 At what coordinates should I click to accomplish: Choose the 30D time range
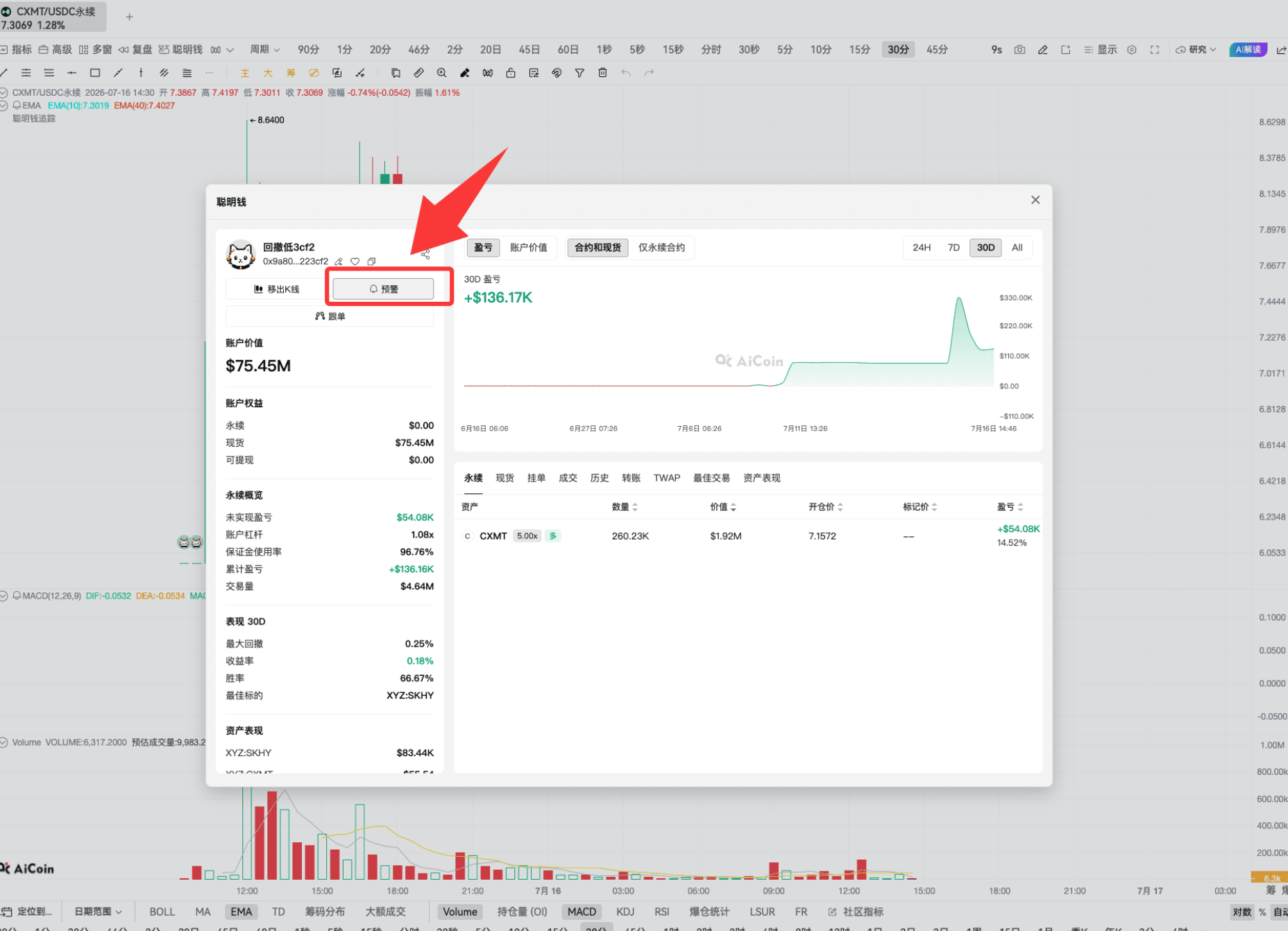tap(985, 248)
